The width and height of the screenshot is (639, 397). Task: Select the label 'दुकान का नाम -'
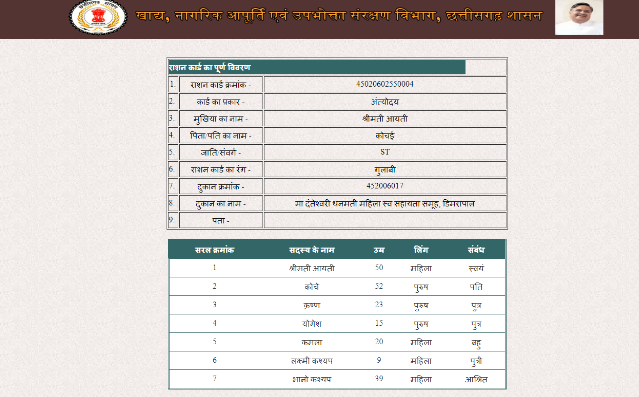(220, 204)
